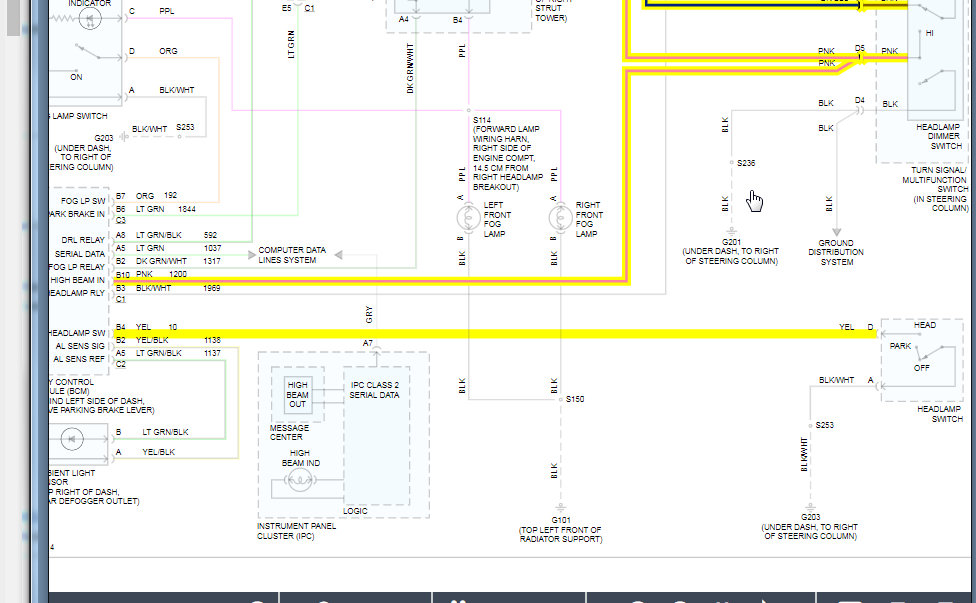Click the vertical scrollbar thumb at left edge
The image size is (976, 603).
coord(12,16)
